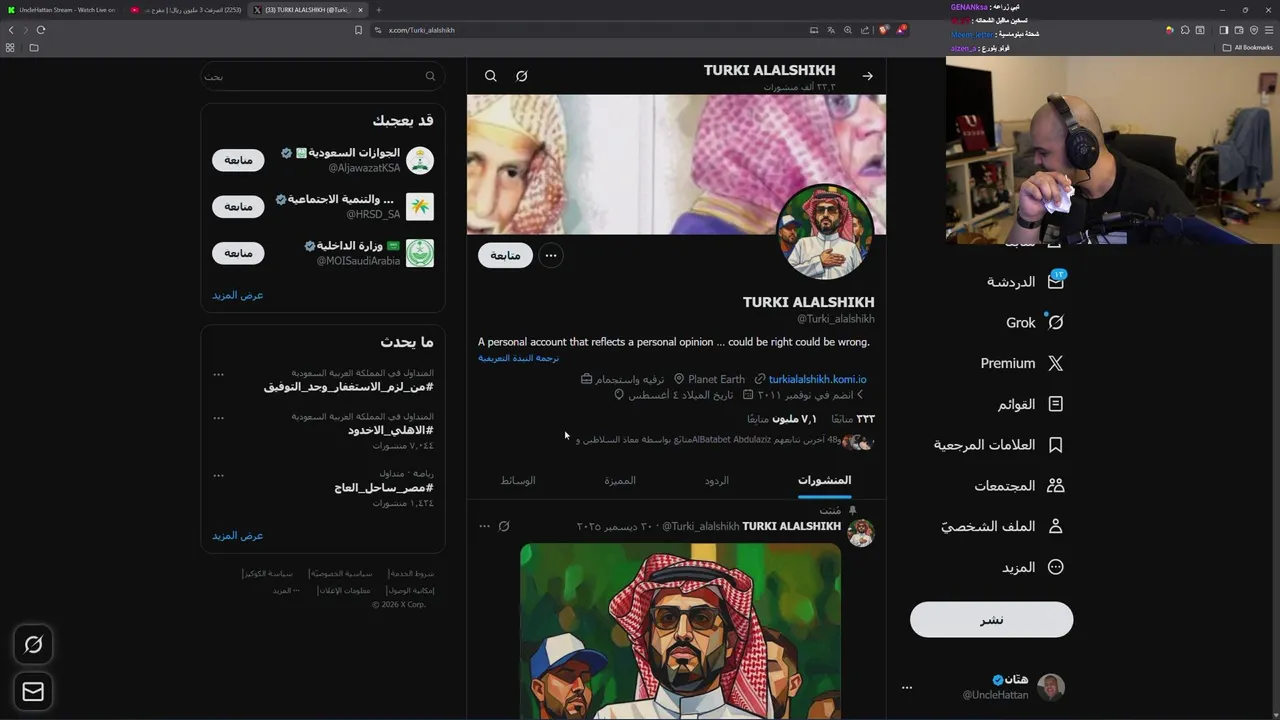Open the following count ٣٢٣
The width and height of the screenshot is (1280, 720).
853,419
